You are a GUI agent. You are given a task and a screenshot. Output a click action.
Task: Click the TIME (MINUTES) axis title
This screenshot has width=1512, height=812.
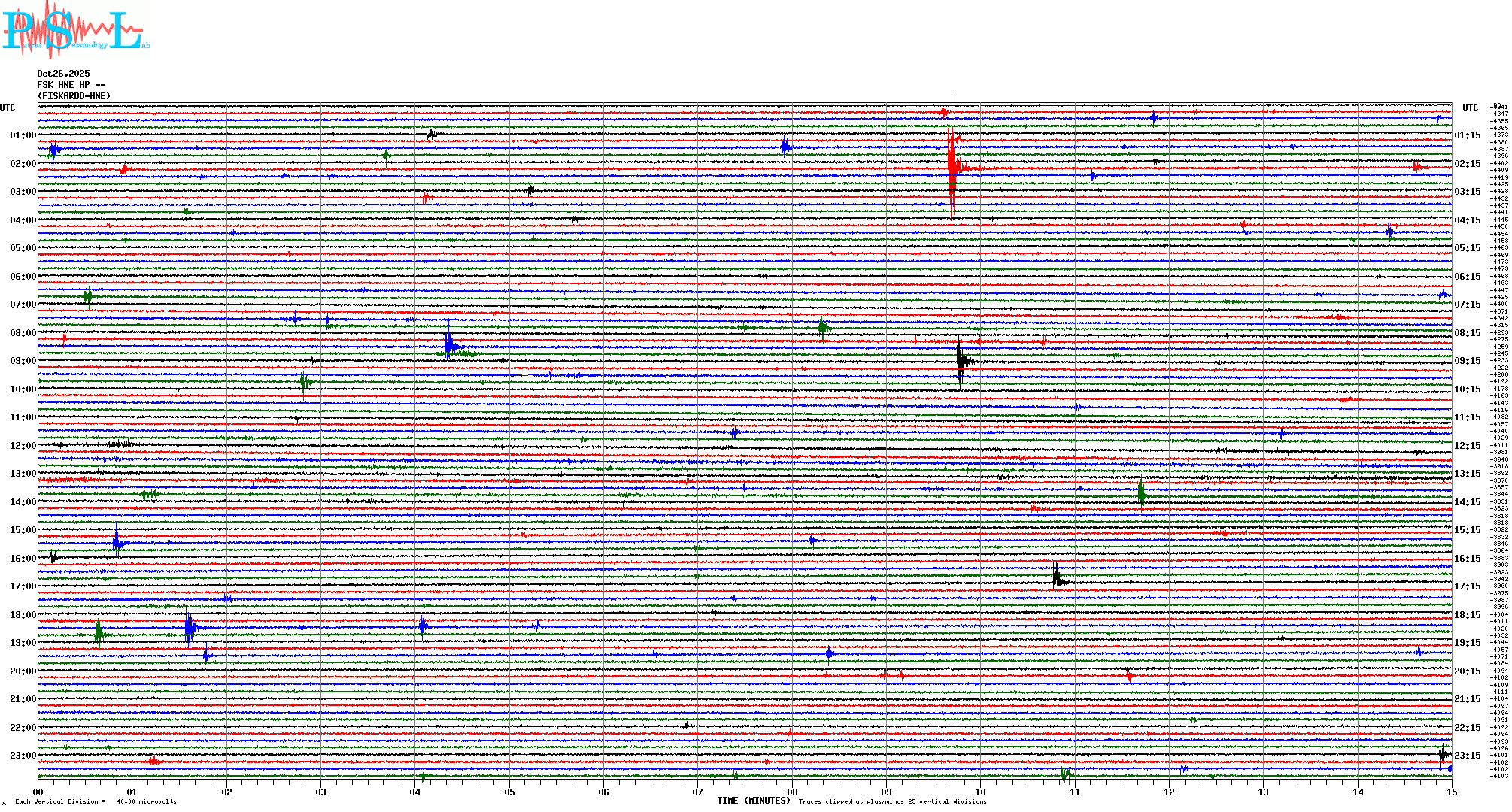click(753, 801)
